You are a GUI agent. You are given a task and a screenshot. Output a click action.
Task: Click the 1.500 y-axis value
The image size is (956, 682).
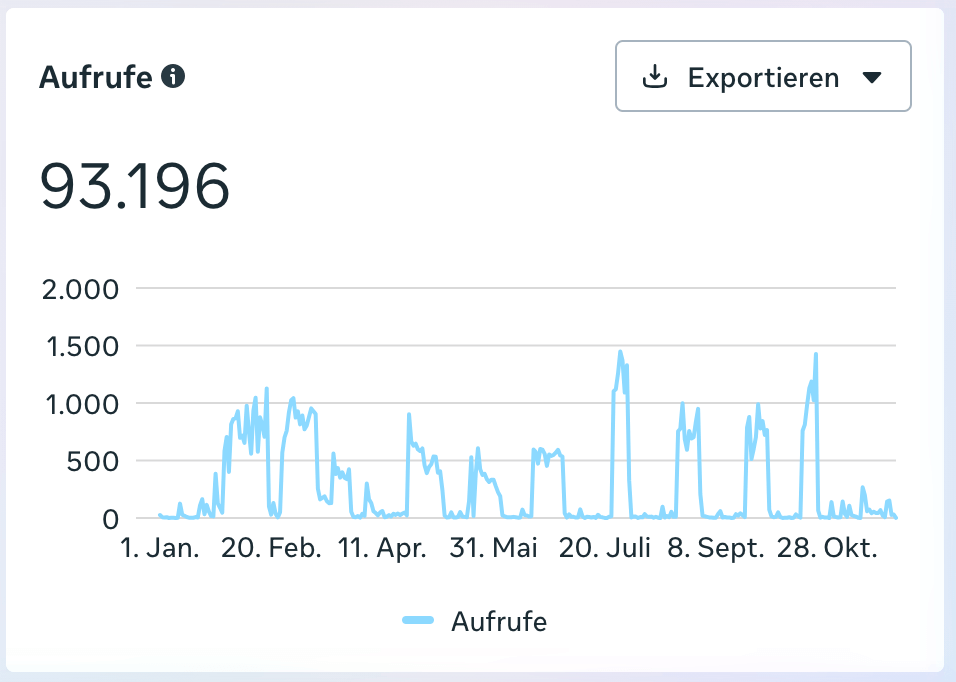tap(82, 347)
